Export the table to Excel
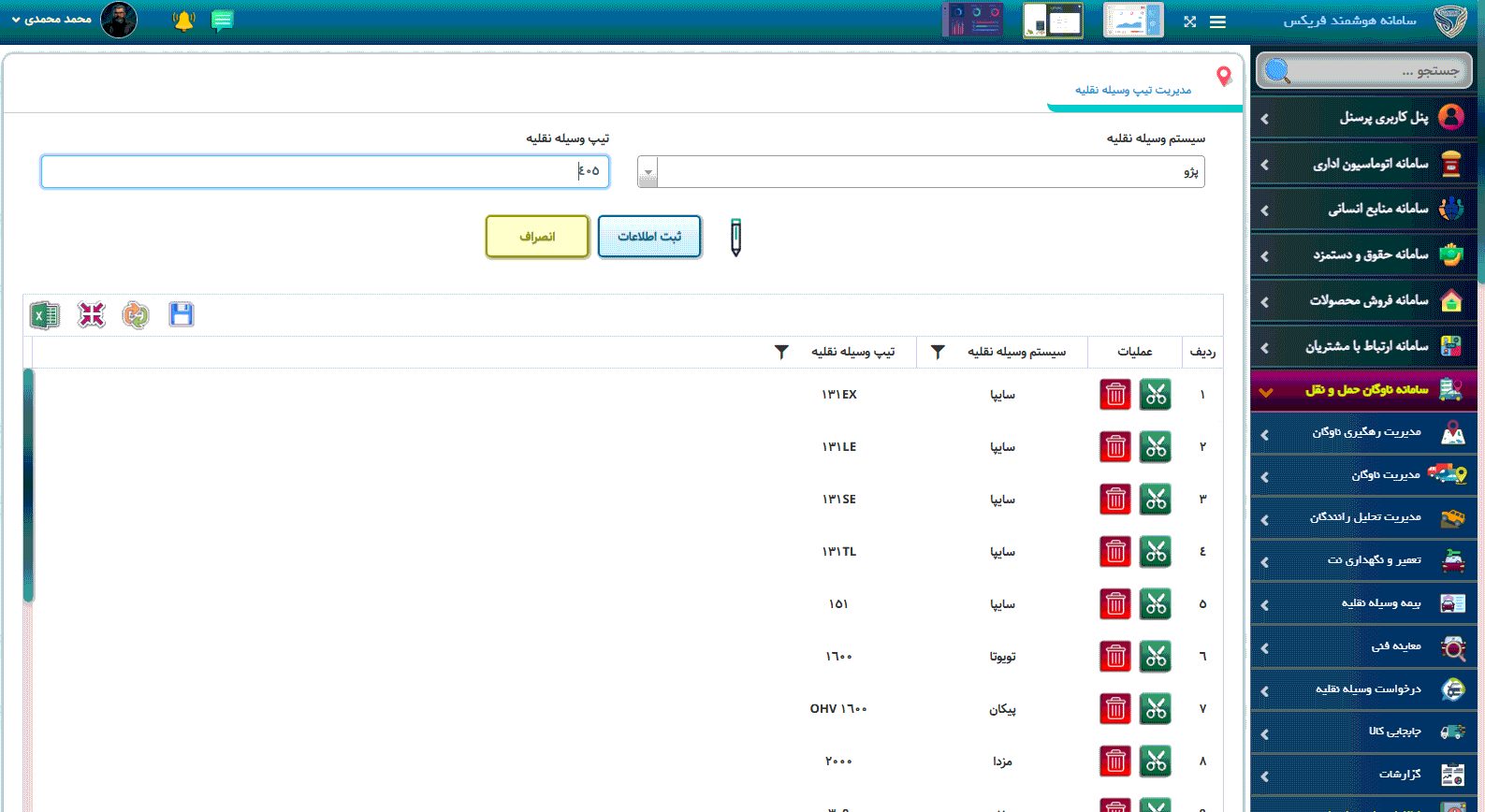 click(x=44, y=315)
